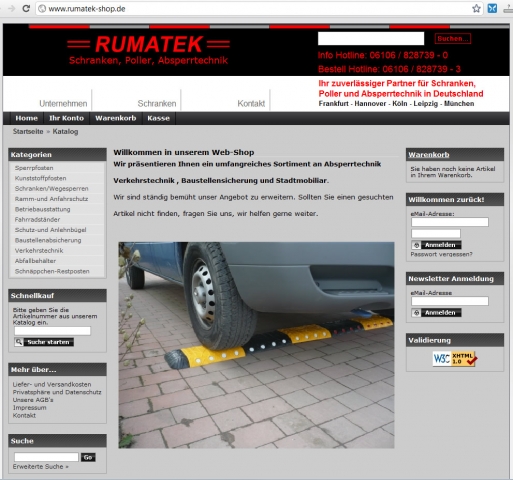Click the magnifier icon beside Suche starten
Viewport: 513px width, 480px height.
pyautogui.click(x=19, y=342)
